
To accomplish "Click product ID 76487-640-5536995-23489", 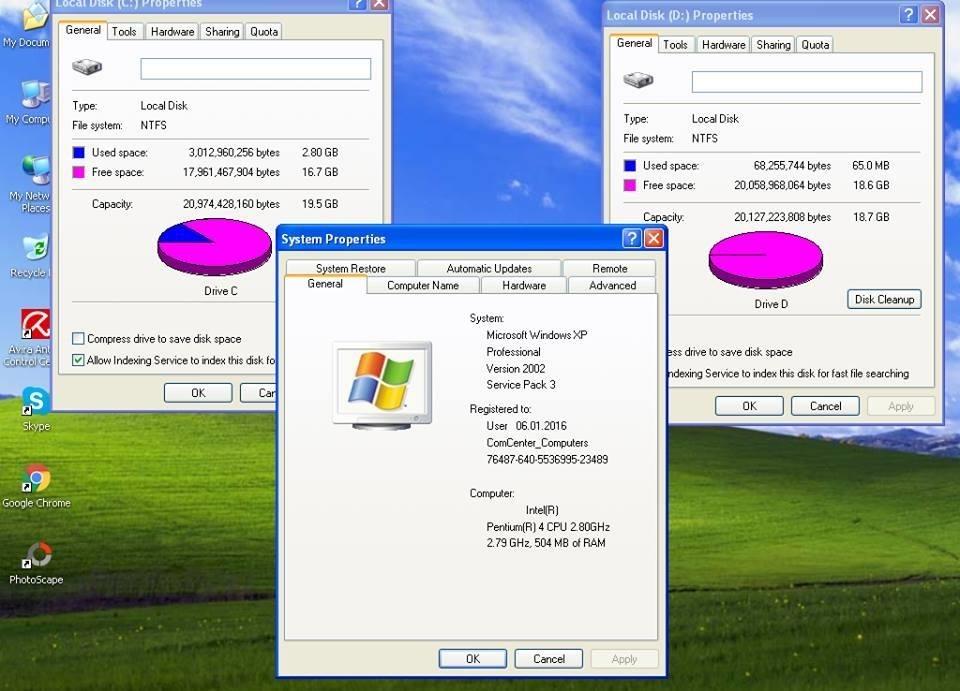I will point(547,459).
